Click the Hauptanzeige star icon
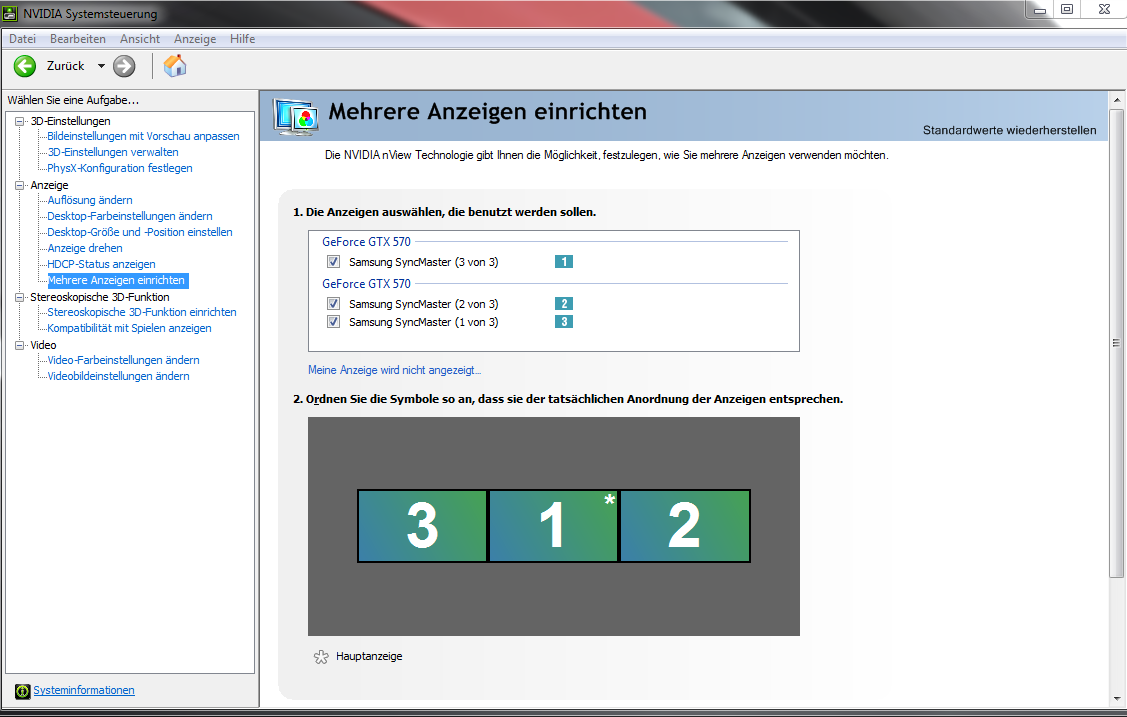This screenshot has width=1127, height=717. (x=321, y=657)
